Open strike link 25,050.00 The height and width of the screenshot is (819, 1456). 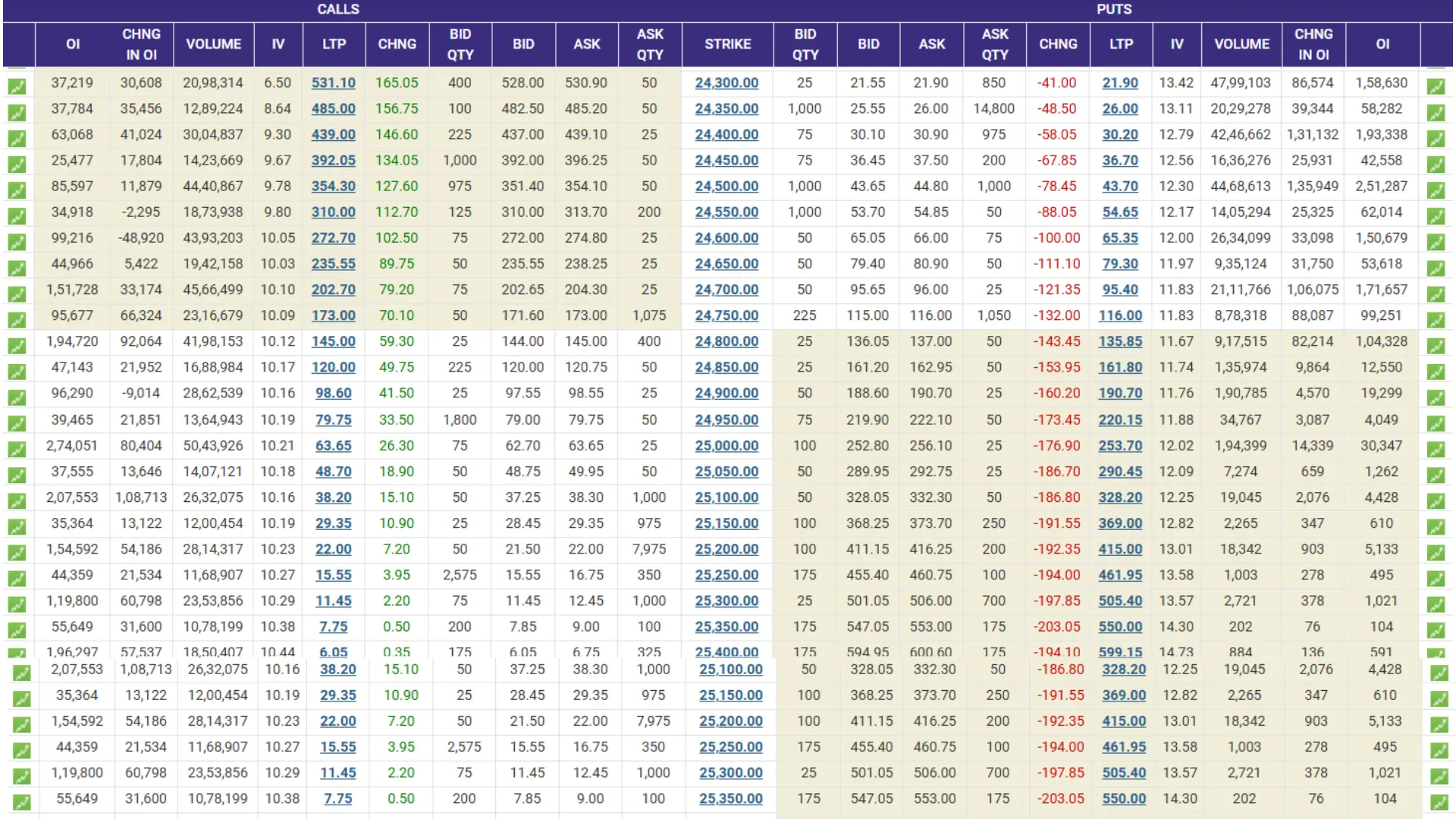click(726, 471)
